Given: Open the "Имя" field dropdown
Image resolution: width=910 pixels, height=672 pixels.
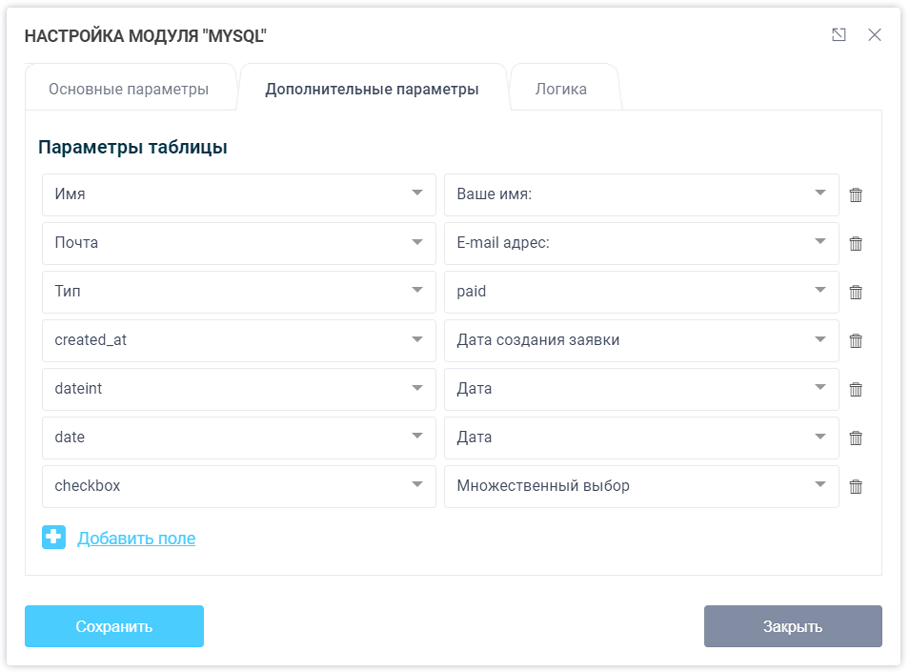Looking at the screenshot, I should (420, 195).
